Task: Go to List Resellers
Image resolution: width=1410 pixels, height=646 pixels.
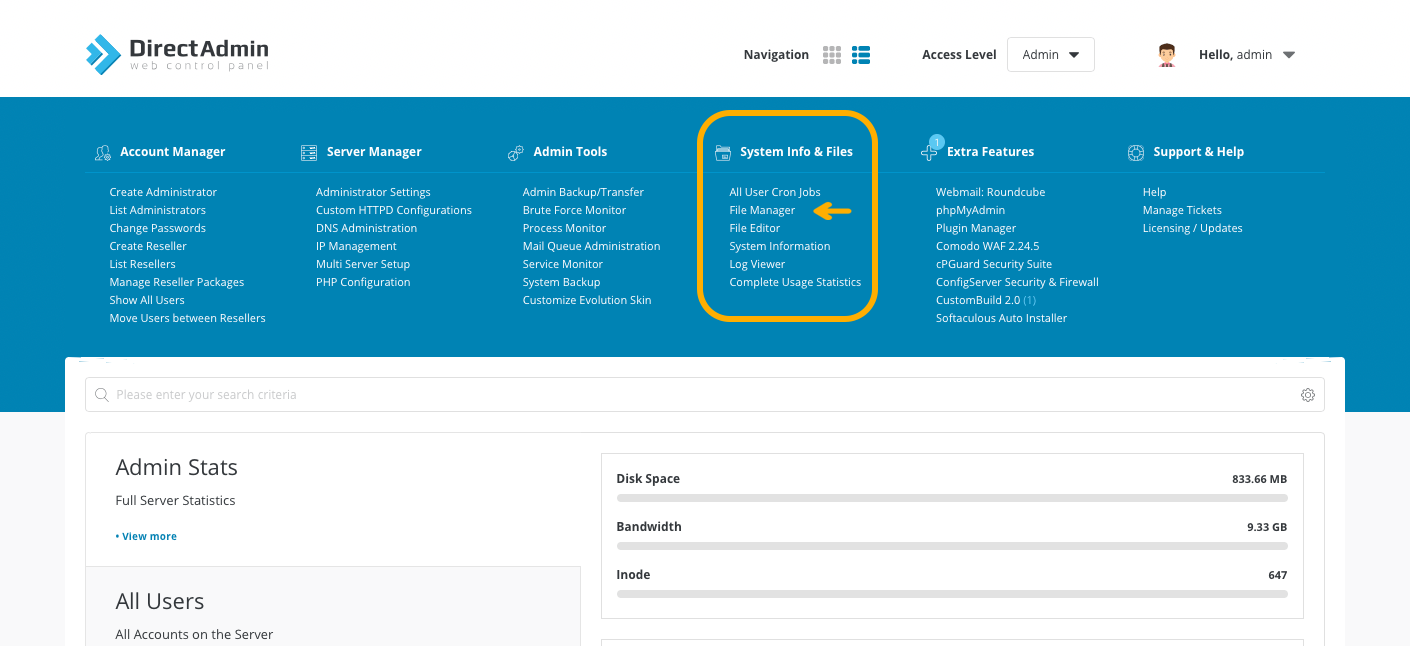Action: [143, 264]
